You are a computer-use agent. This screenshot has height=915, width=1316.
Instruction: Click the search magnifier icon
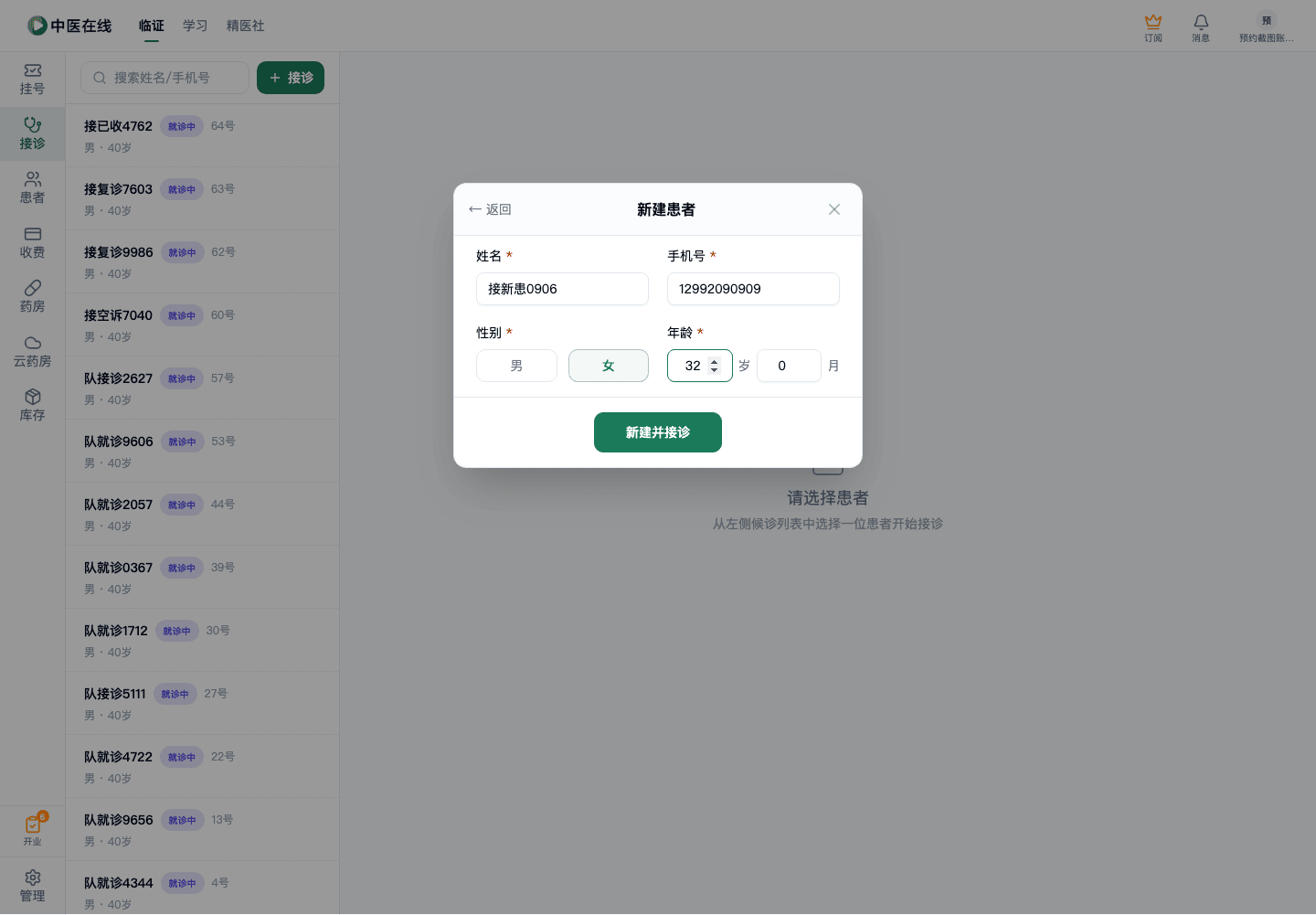tap(100, 78)
